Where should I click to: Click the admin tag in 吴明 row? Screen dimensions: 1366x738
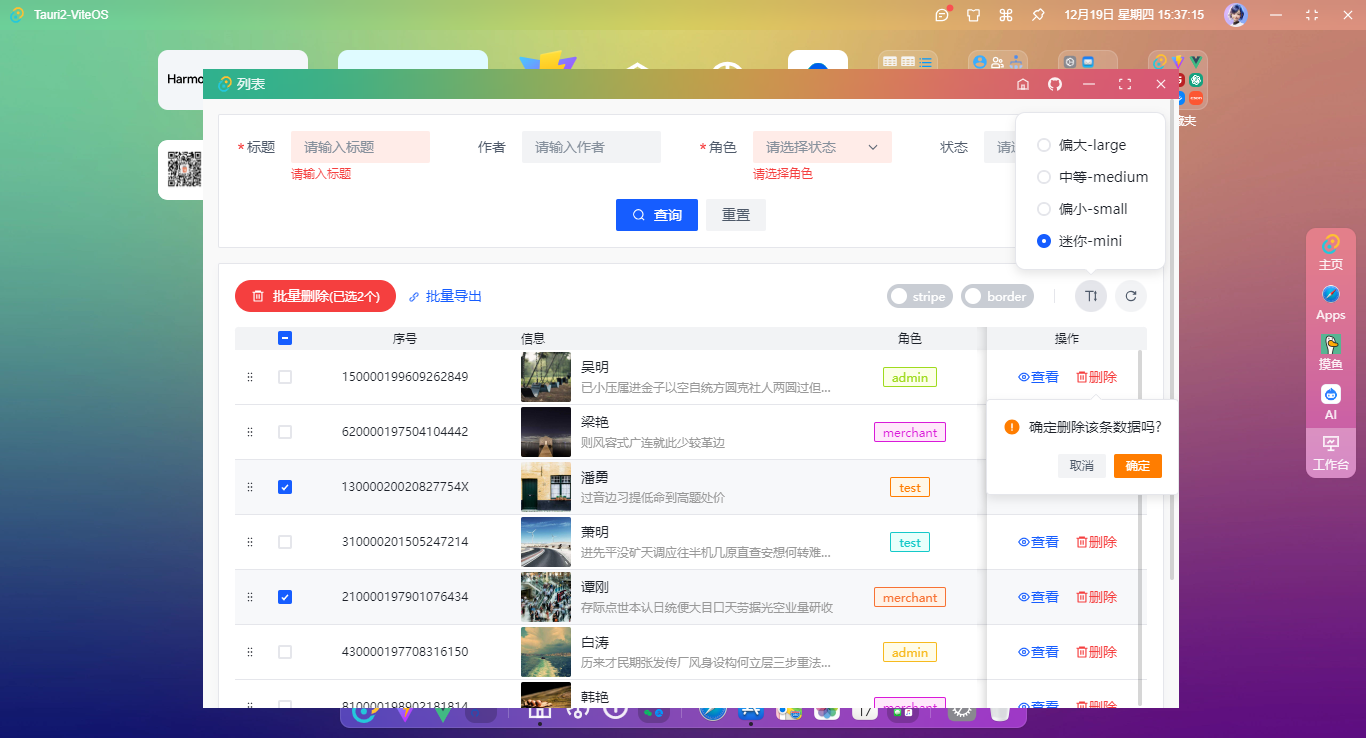(x=910, y=377)
